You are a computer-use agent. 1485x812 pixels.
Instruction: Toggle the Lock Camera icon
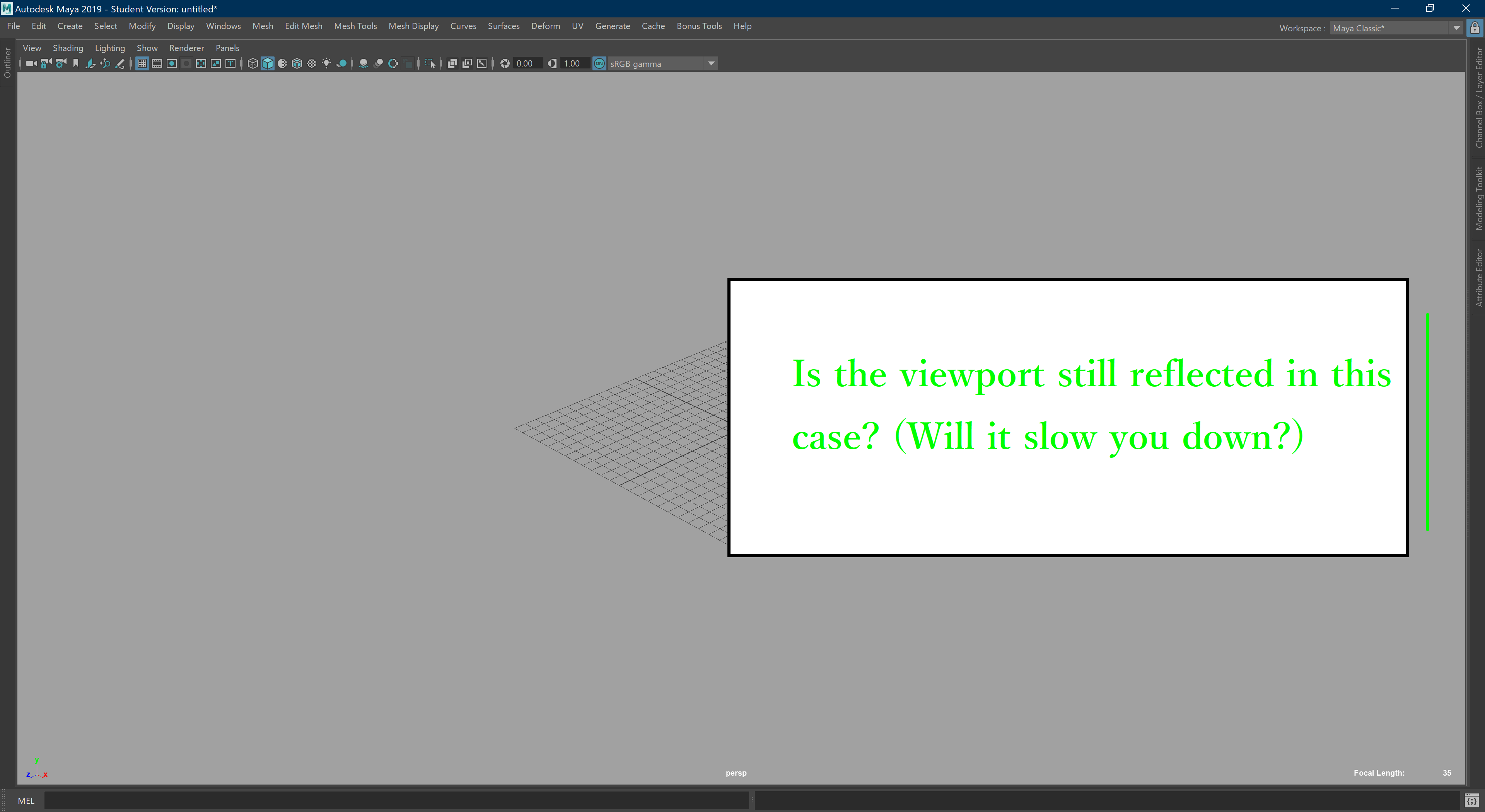(x=46, y=63)
